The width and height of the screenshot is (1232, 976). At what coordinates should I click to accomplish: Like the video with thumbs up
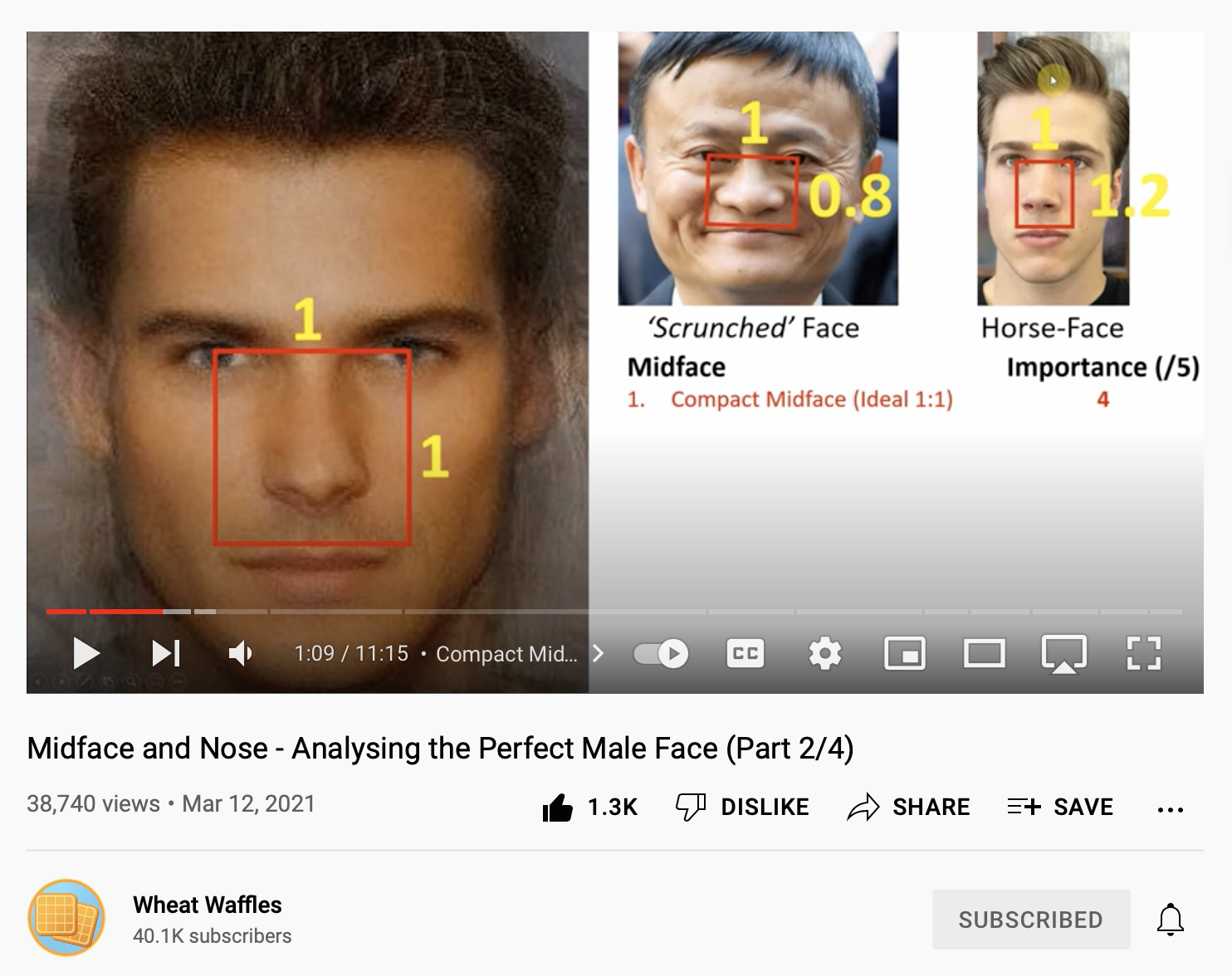[x=589, y=807]
